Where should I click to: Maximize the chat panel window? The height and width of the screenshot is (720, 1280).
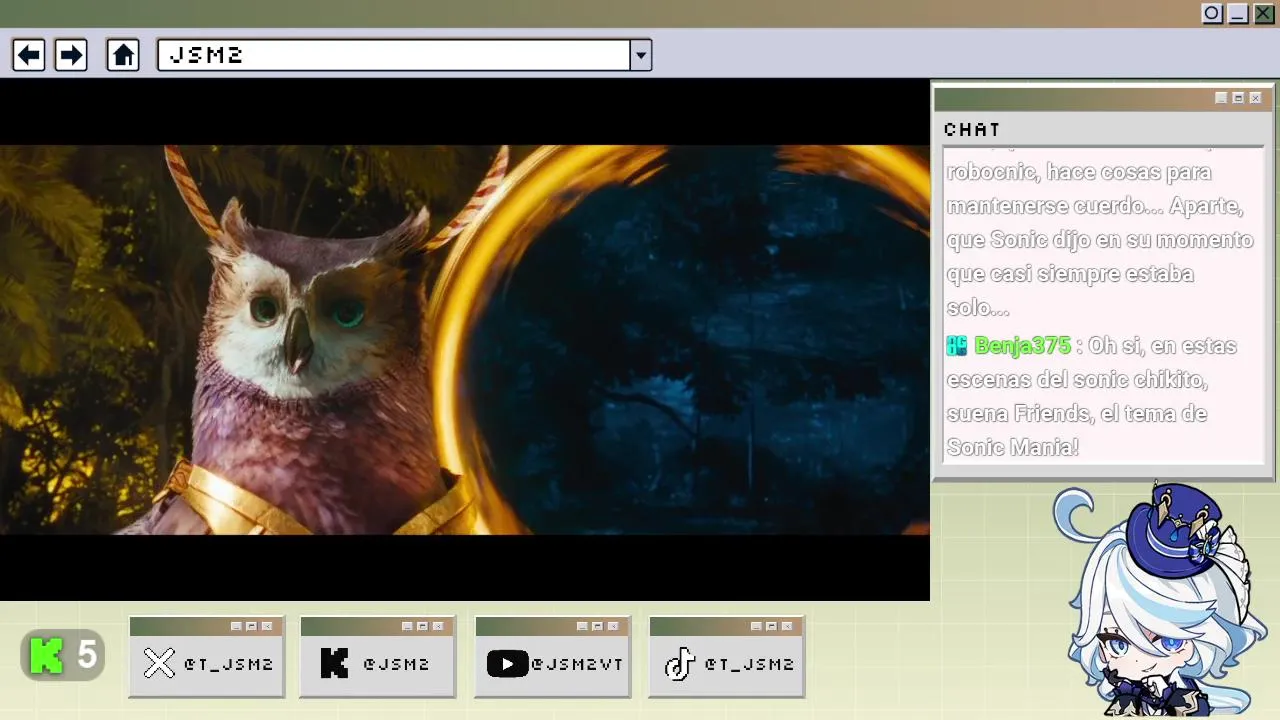coord(1238,98)
